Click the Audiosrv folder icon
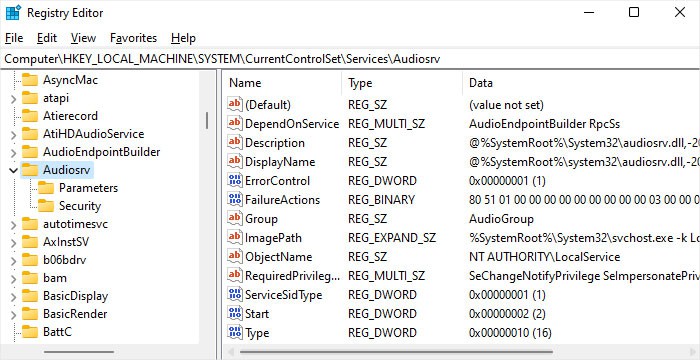The image size is (700, 360). (x=30, y=170)
